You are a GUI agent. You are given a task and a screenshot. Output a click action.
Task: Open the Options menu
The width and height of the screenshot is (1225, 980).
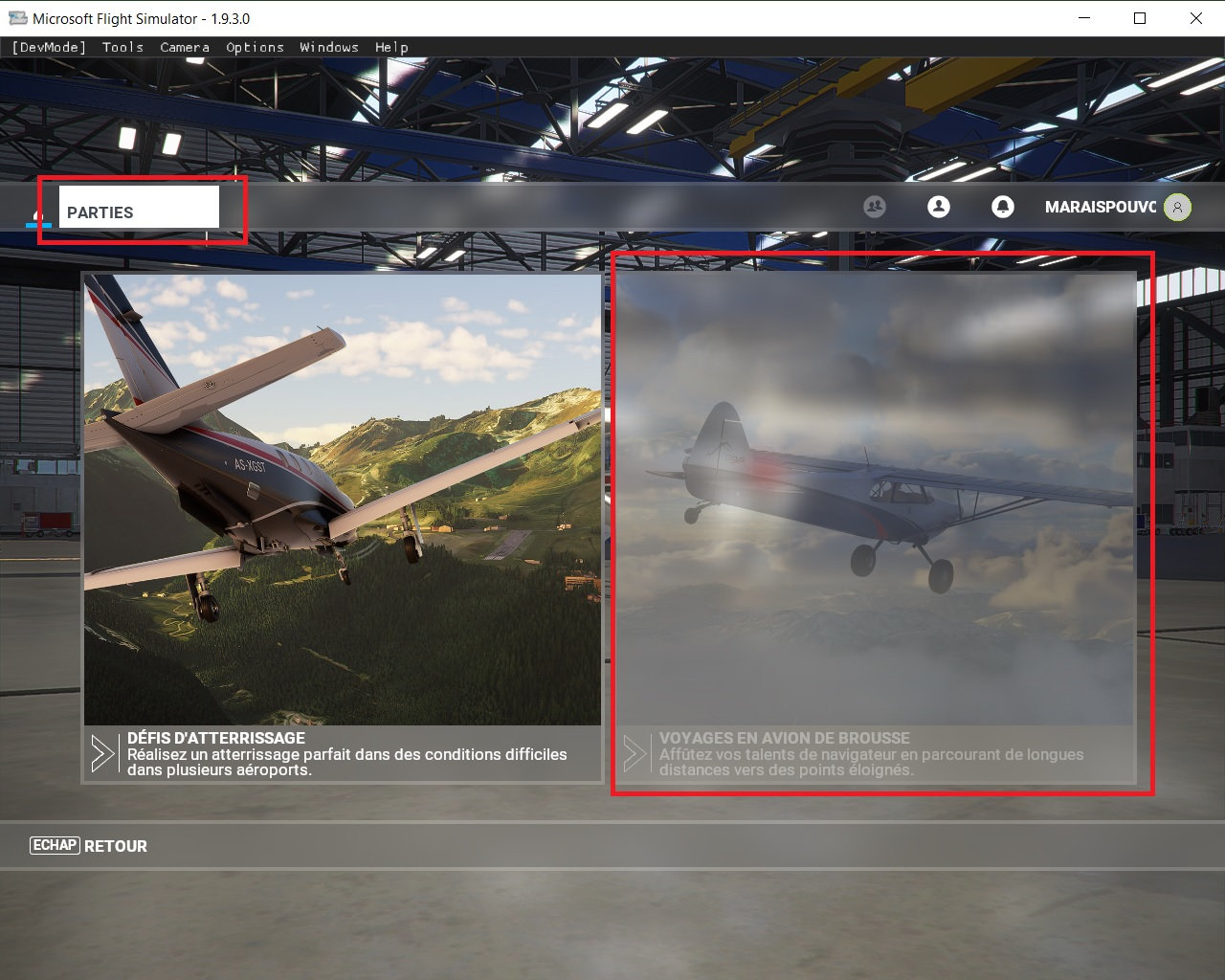click(x=255, y=47)
